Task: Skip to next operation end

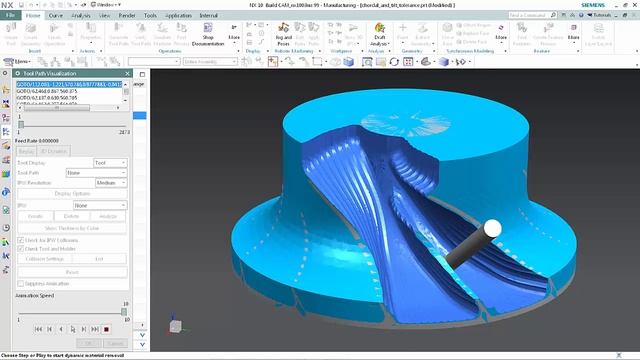Action: tap(95, 329)
